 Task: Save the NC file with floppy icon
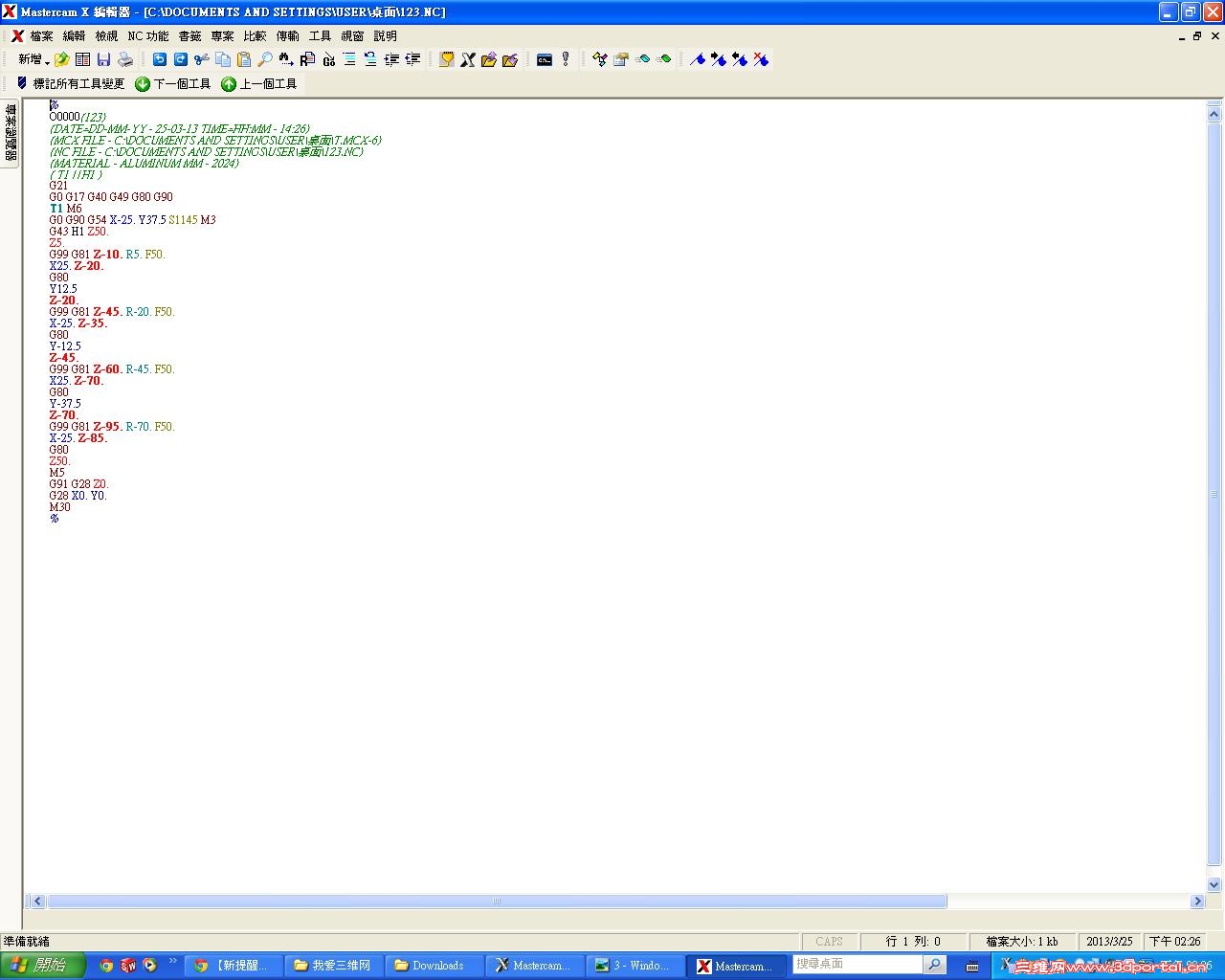(103, 59)
